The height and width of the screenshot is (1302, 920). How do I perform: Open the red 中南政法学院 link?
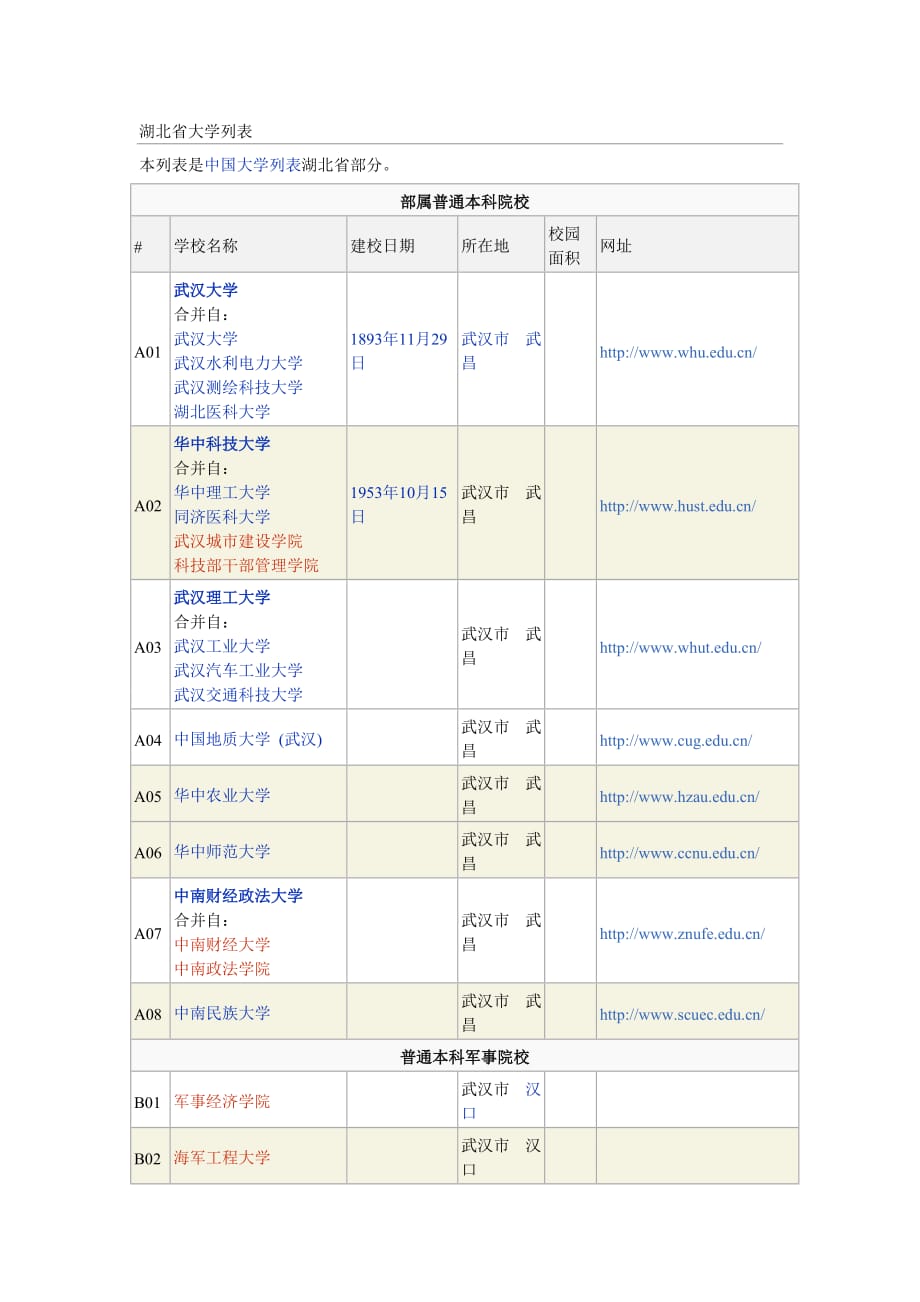tap(222, 969)
